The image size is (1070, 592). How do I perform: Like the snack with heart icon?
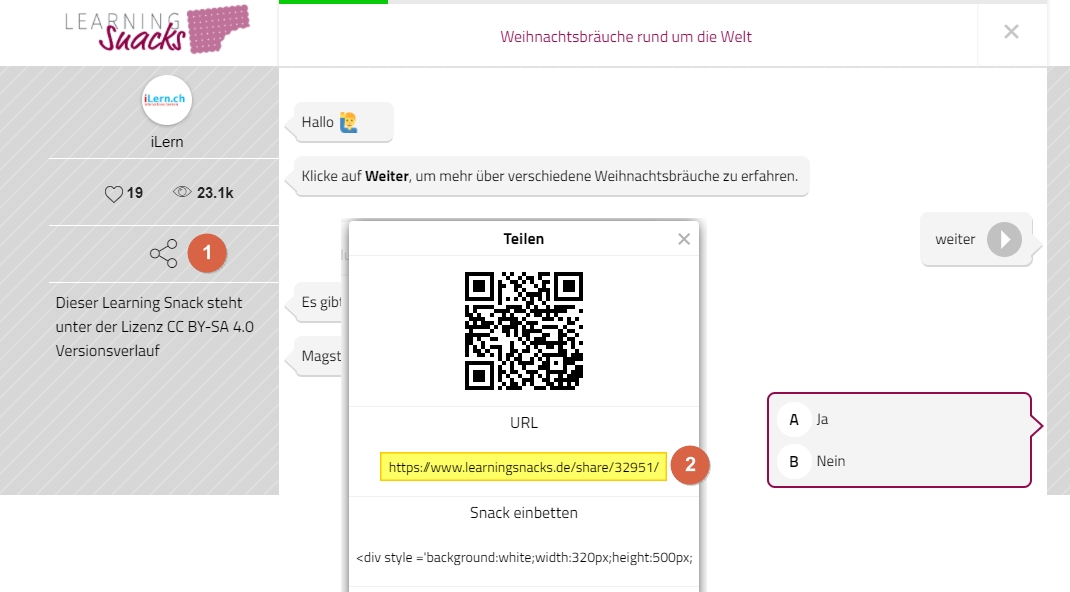[113, 194]
